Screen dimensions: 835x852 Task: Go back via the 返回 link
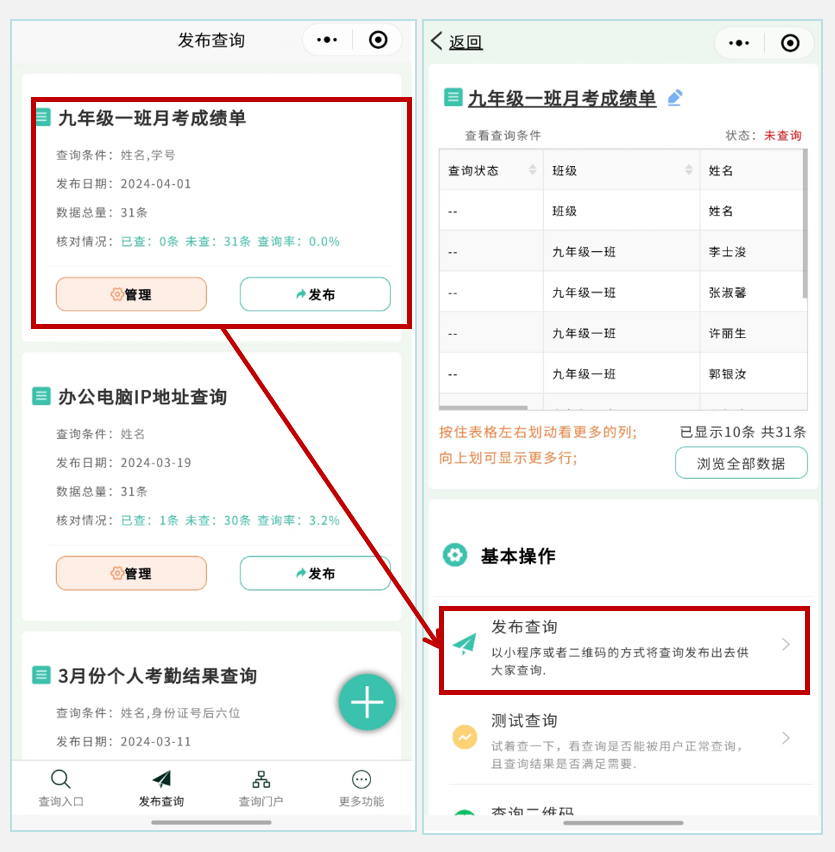tap(466, 42)
